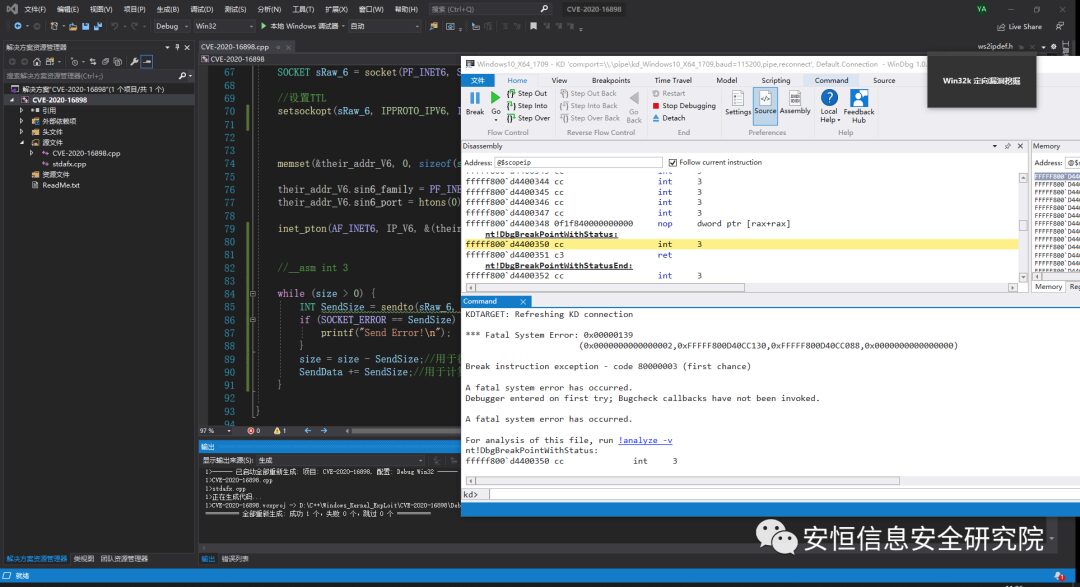Click Live Share in Visual Studio
This screenshot has height=587, width=1080.
1019,27
